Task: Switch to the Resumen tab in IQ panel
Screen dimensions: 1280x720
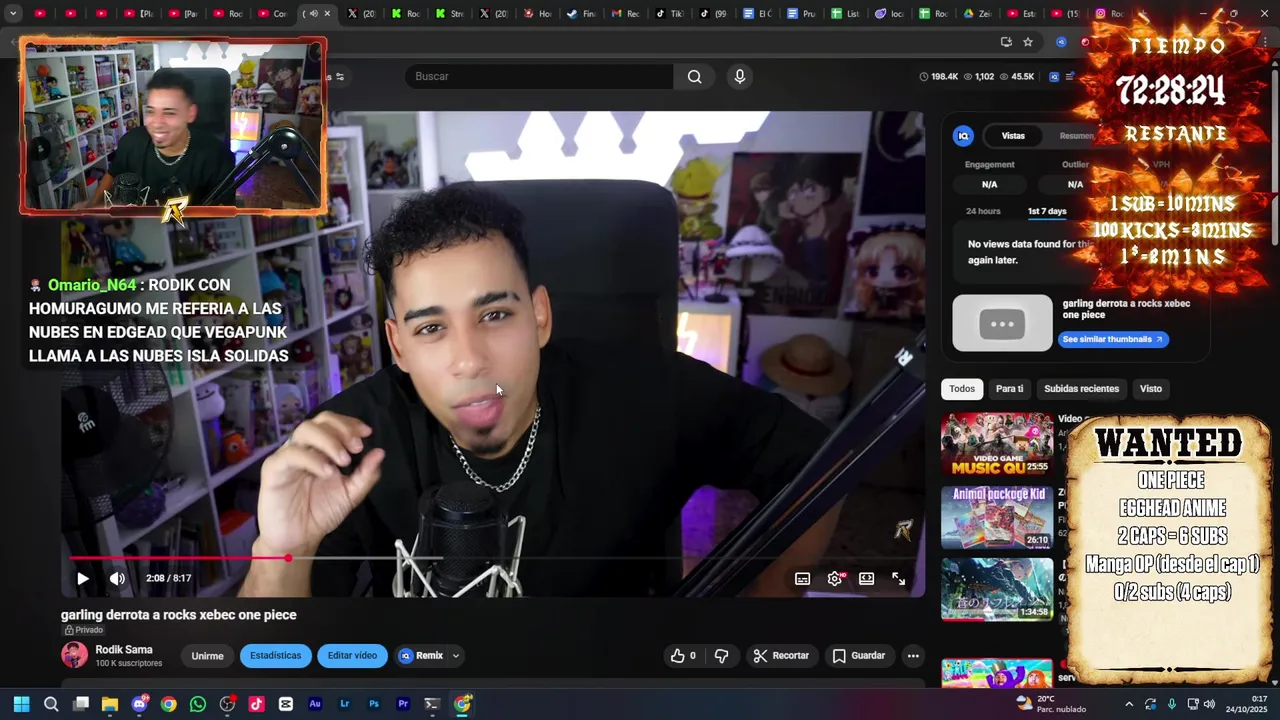Action: [1076, 136]
